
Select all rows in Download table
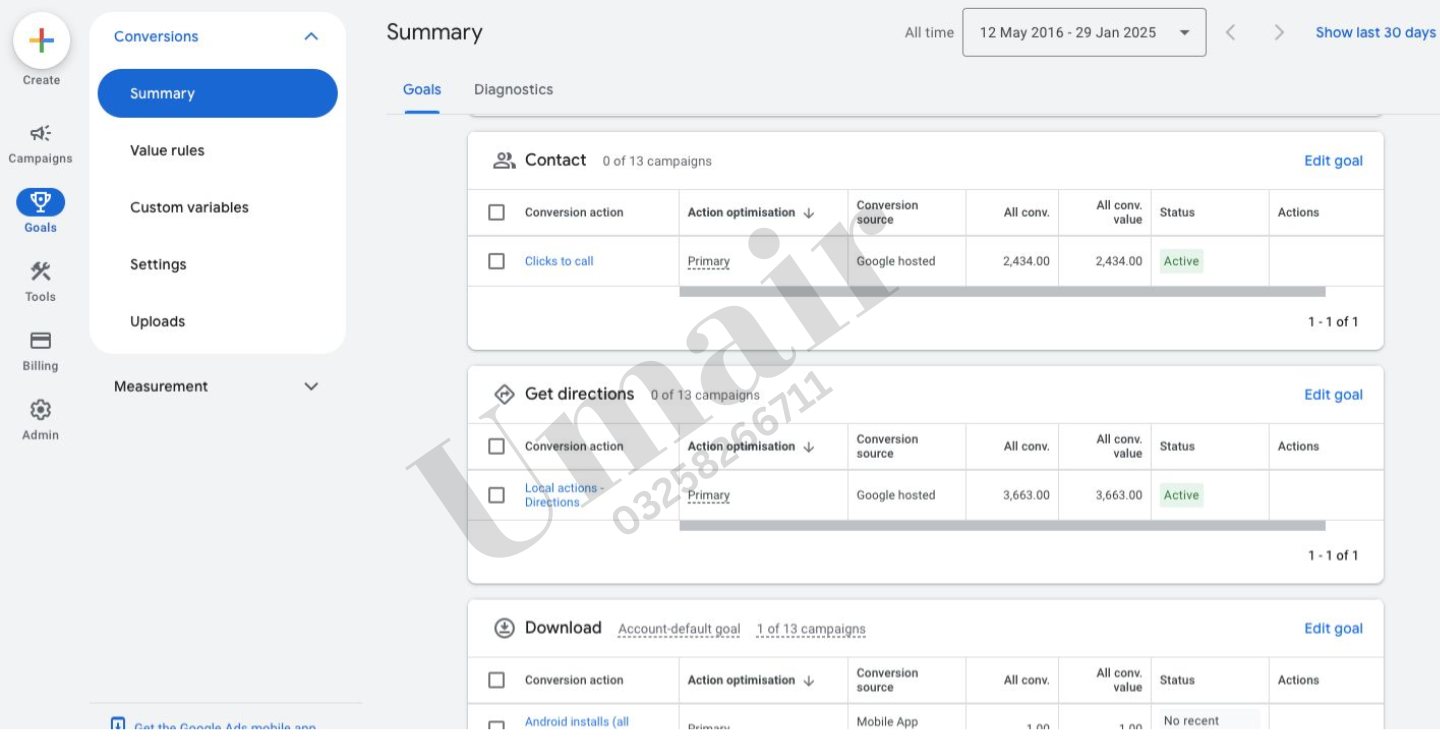pyautogui.click(x=496, y=680)
